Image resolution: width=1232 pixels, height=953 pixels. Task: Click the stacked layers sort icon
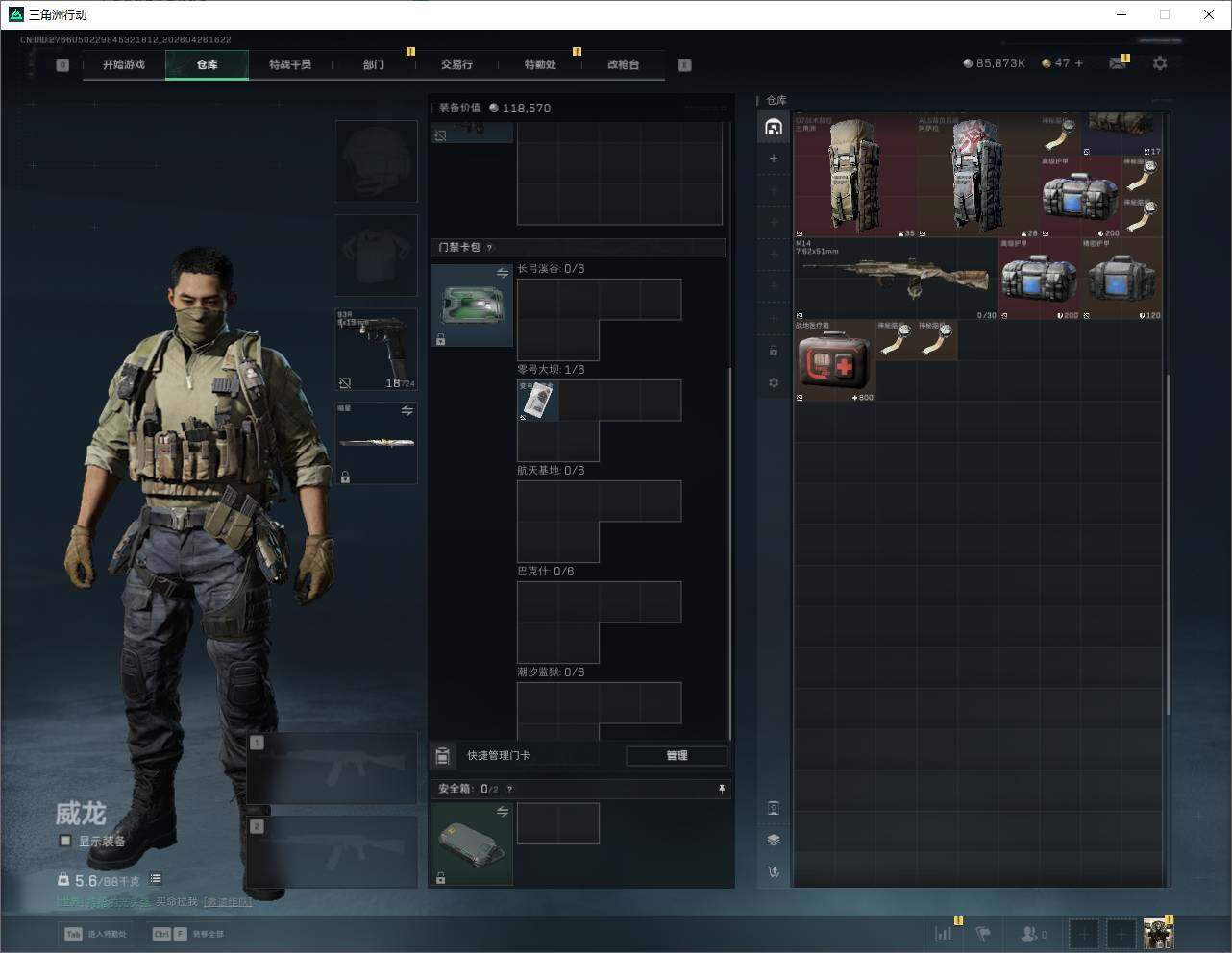click(774, 840)
